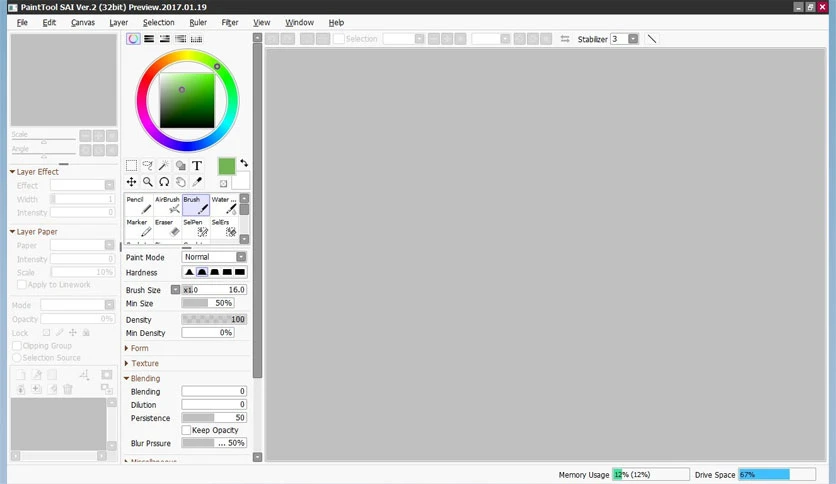Click the Density slider bar
This screenshot has height=484, width=836.
point(214,319)
